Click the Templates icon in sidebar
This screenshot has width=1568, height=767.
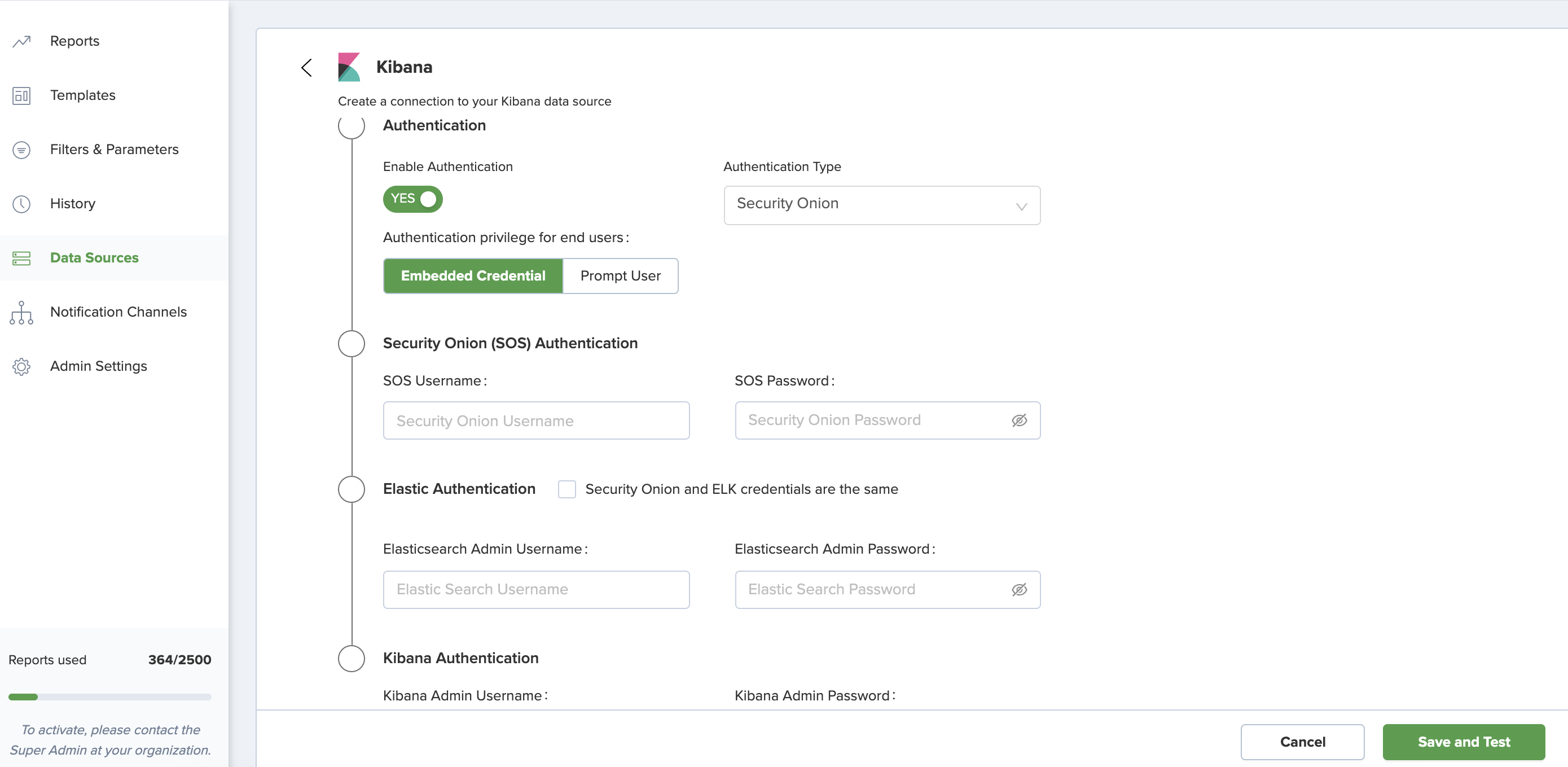[21, 95]
